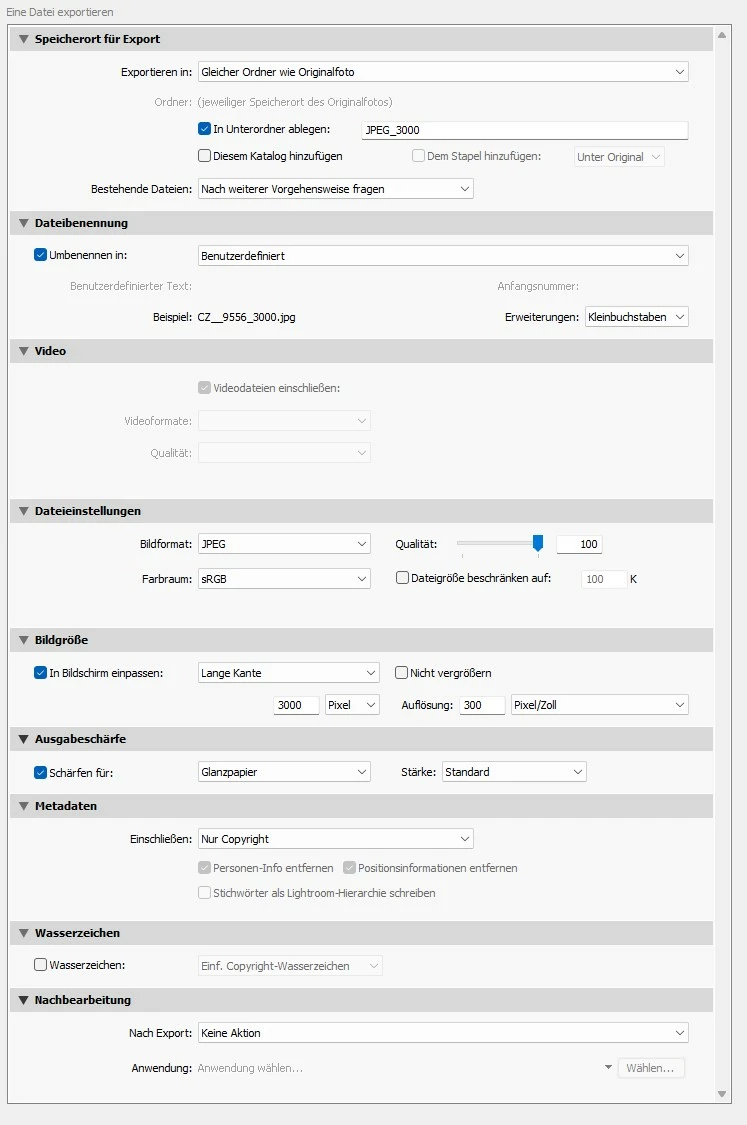Open the Einschließen Nur Copyright dropdown

click(335, 839)
